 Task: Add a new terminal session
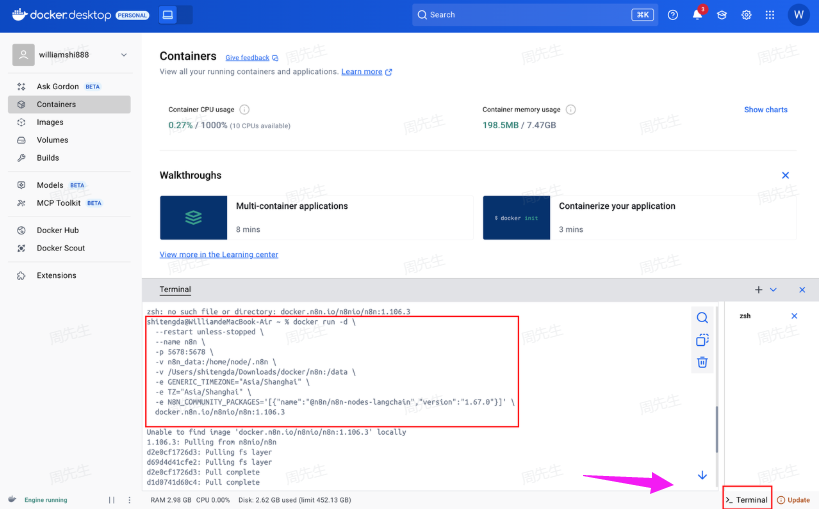click(758, 290)
